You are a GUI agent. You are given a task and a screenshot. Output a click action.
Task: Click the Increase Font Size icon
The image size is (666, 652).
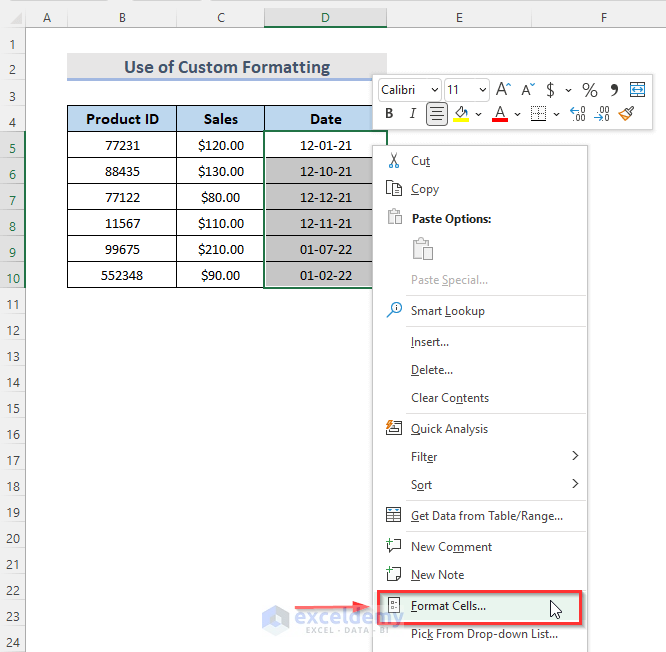(504, 90)
